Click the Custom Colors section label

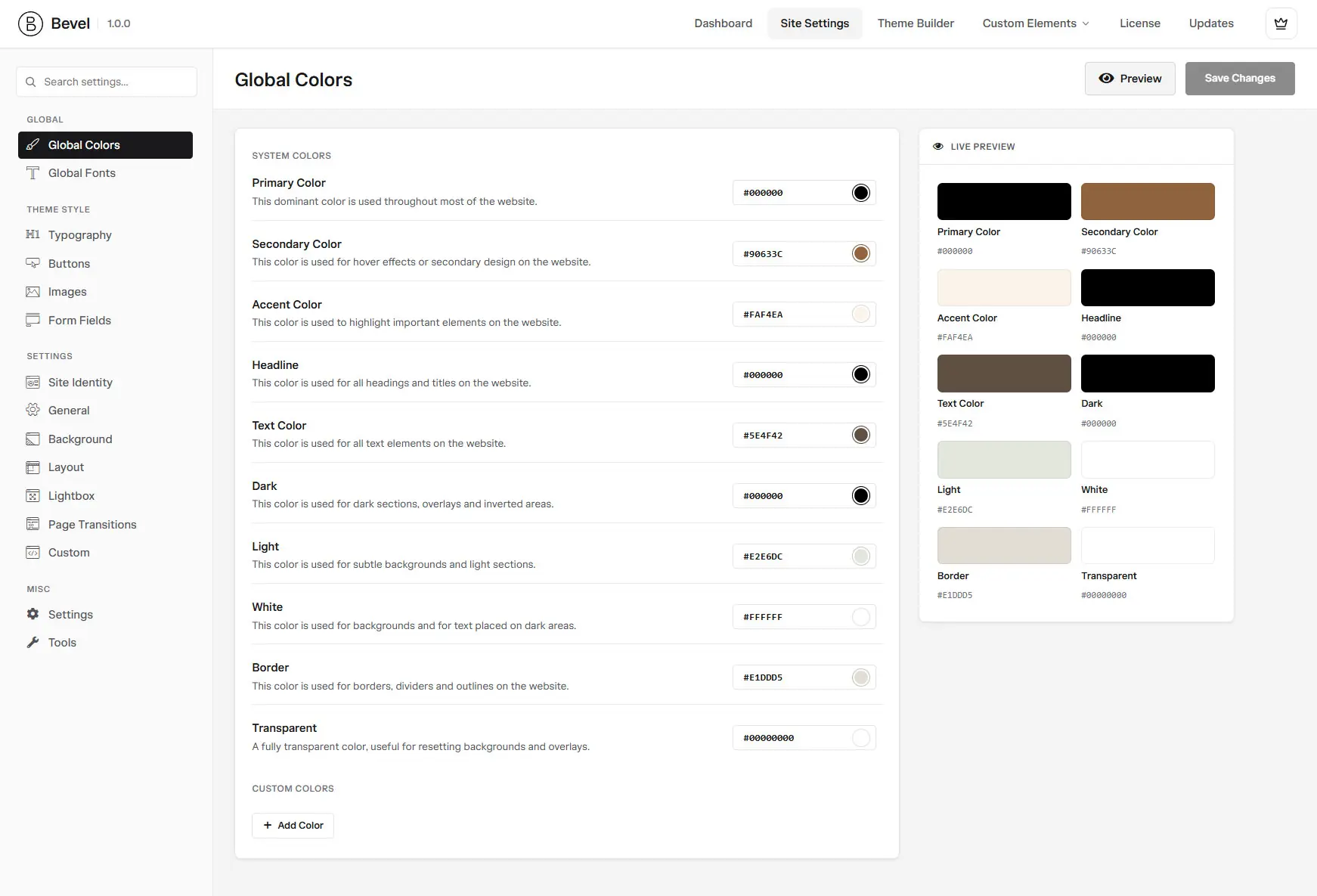tap(293, 789)
